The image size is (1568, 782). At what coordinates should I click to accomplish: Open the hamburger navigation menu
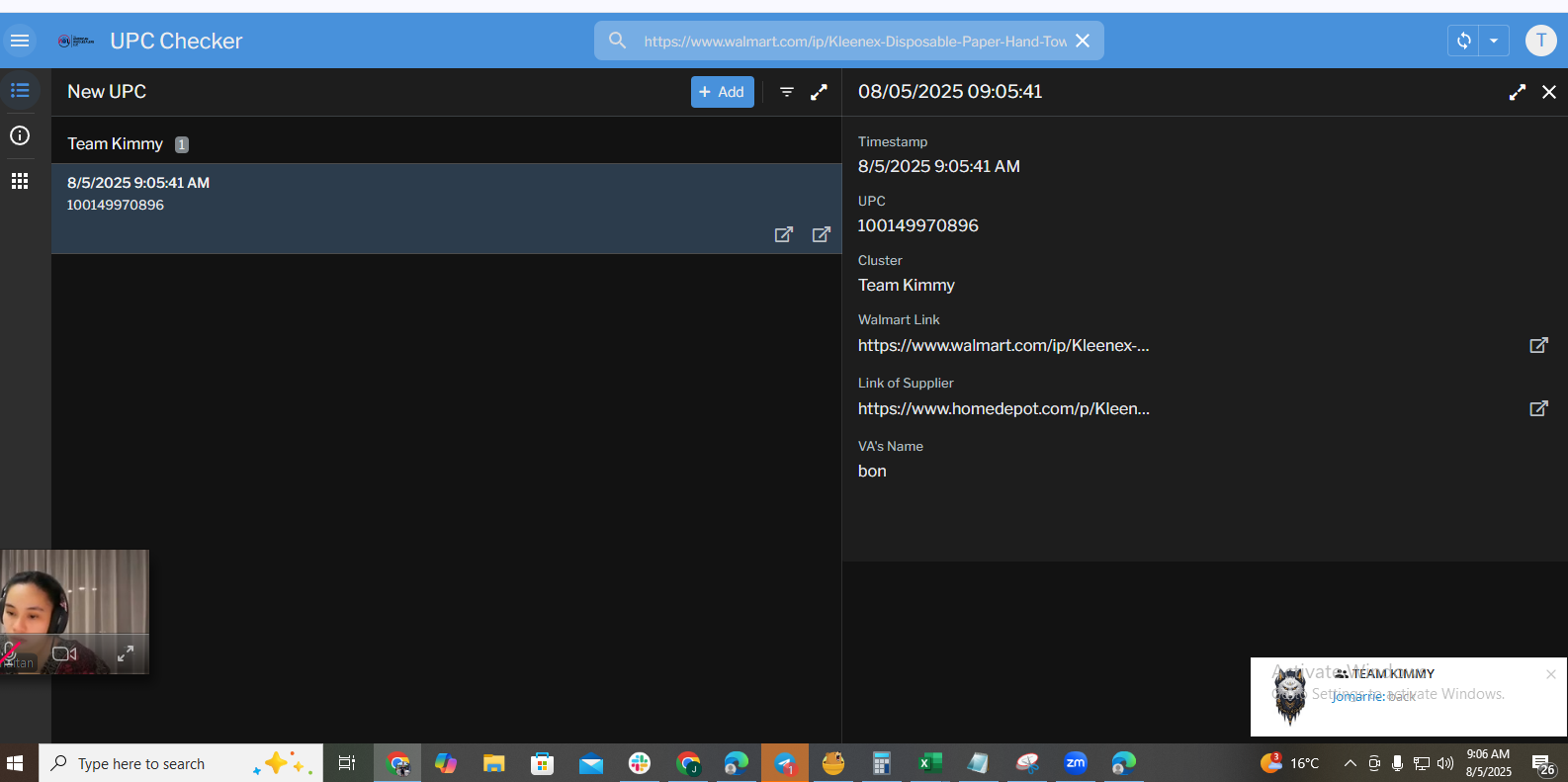(20, 41)
